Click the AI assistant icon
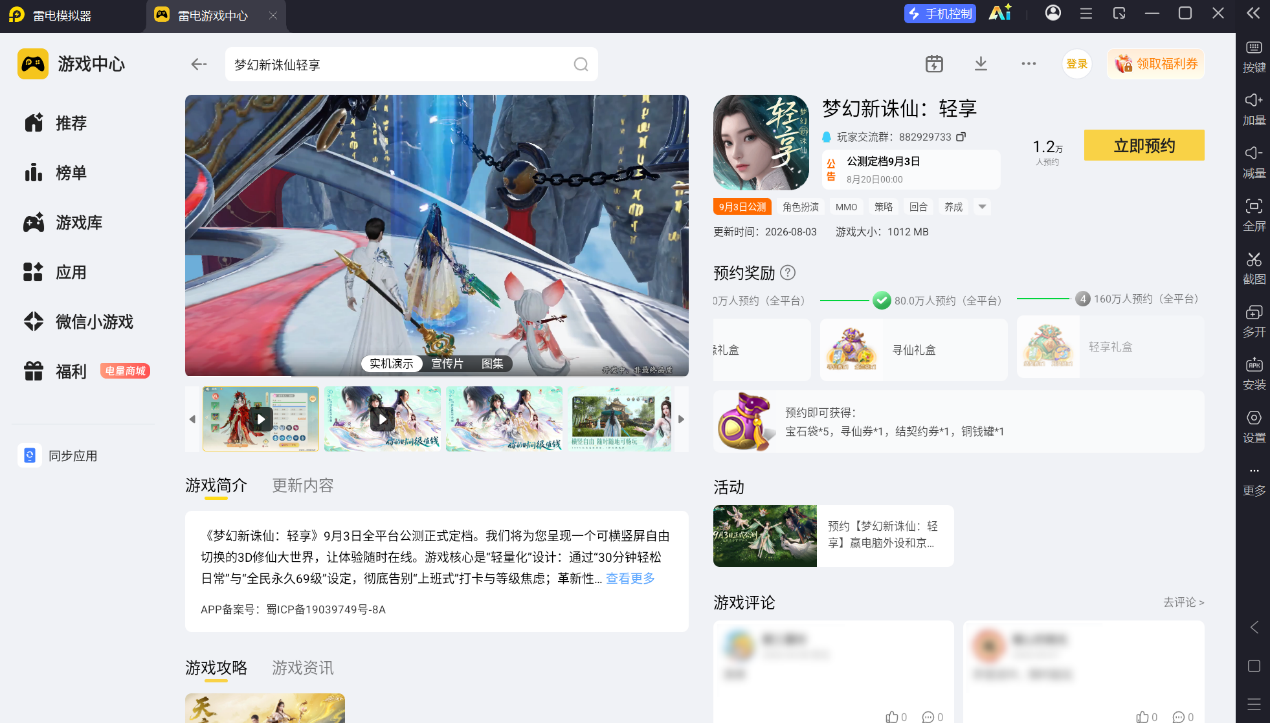Screen dimensions: 1270x723 1000,13
